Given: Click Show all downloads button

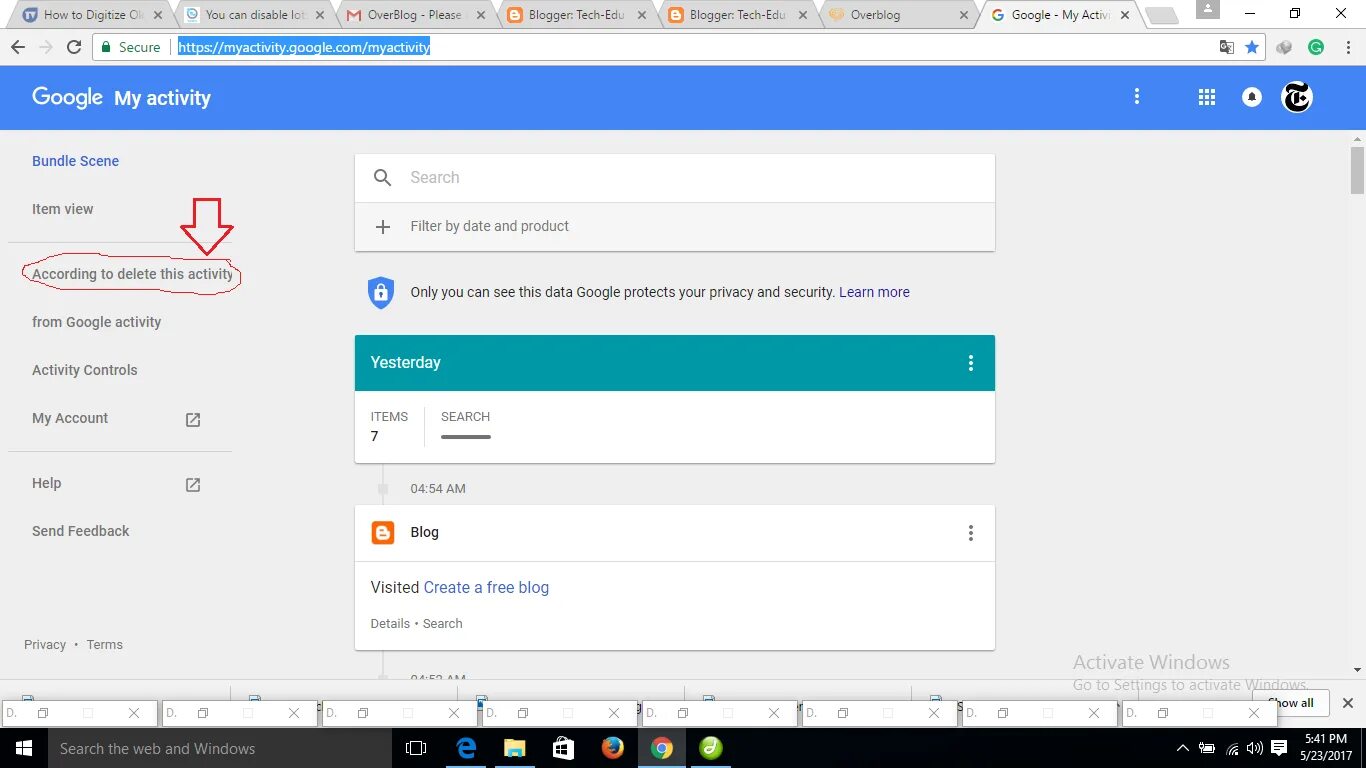Looking at the screenshot, I should [x=1290, y=703].
